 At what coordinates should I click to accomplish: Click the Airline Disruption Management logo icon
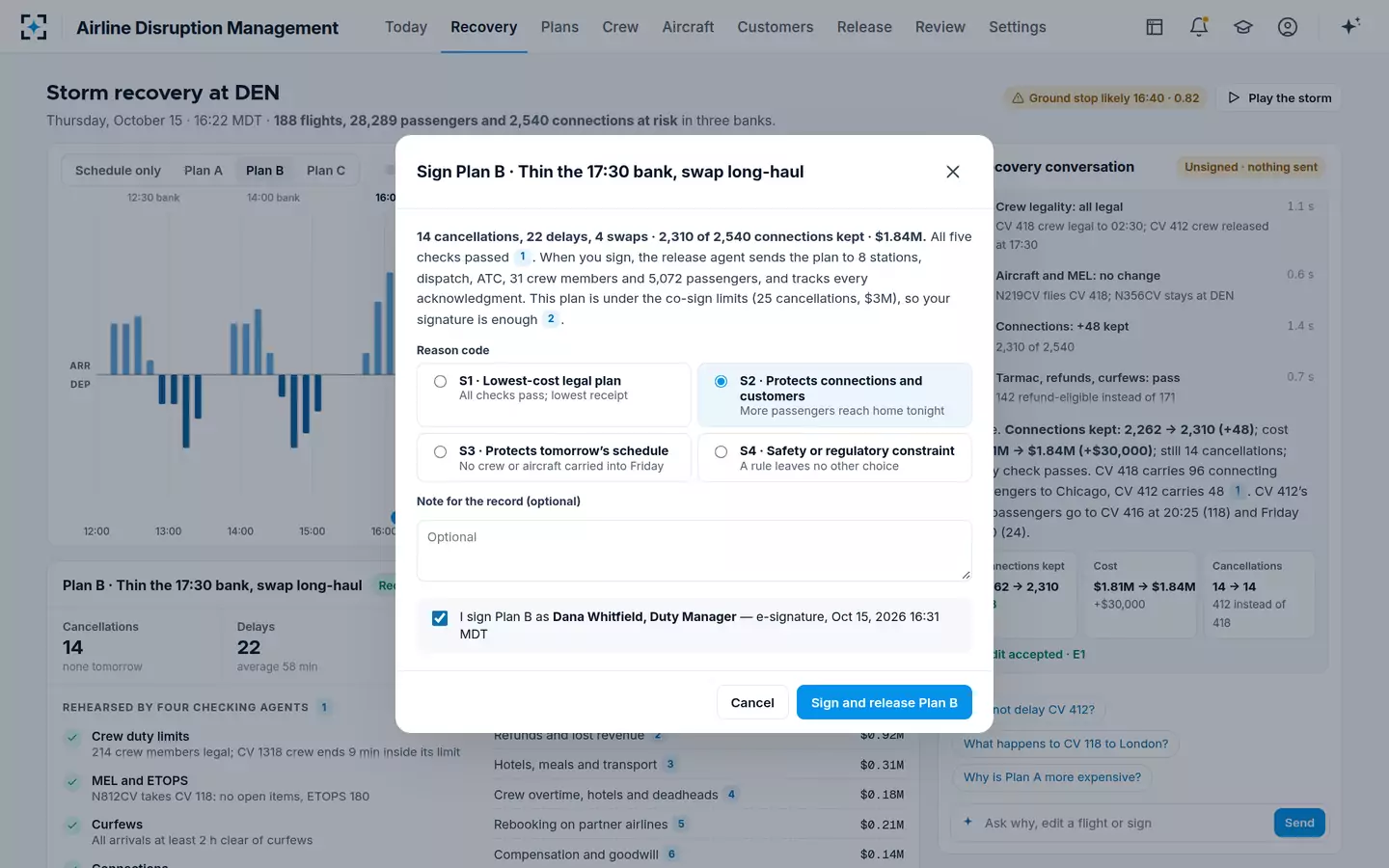34,27
